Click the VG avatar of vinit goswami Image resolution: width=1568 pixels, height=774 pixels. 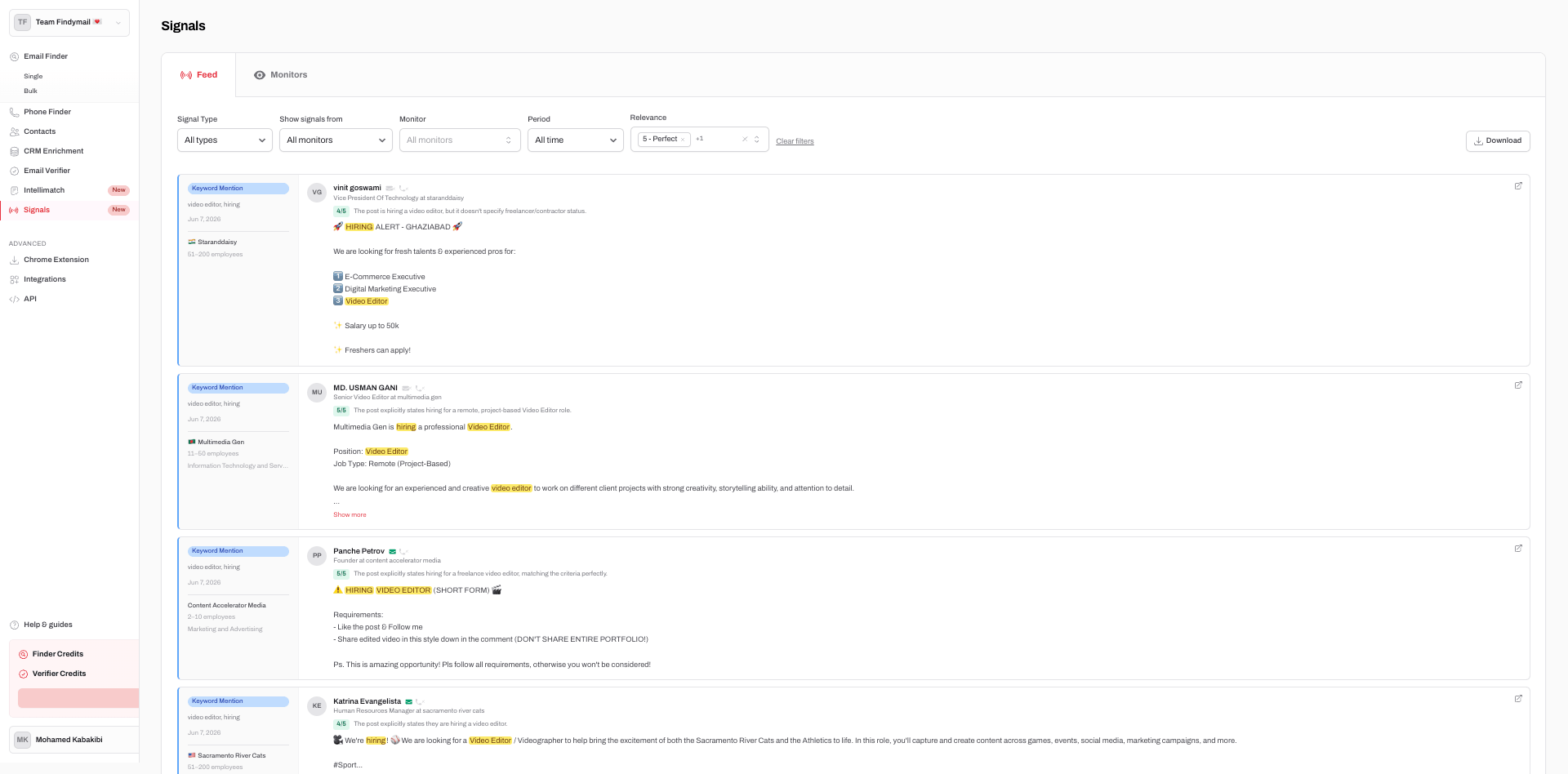[317, 193]
